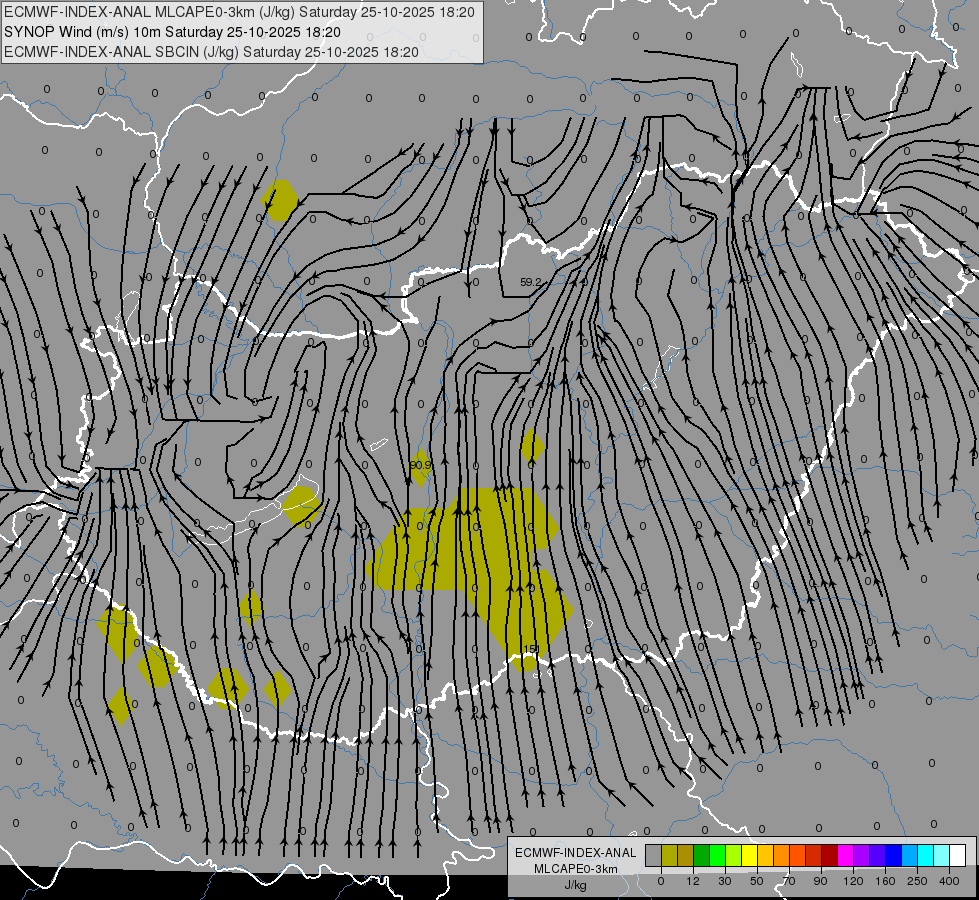Click the 59.2 value label on map
Image resolution: width=979 pixels, height=900 pixels.
531,282
